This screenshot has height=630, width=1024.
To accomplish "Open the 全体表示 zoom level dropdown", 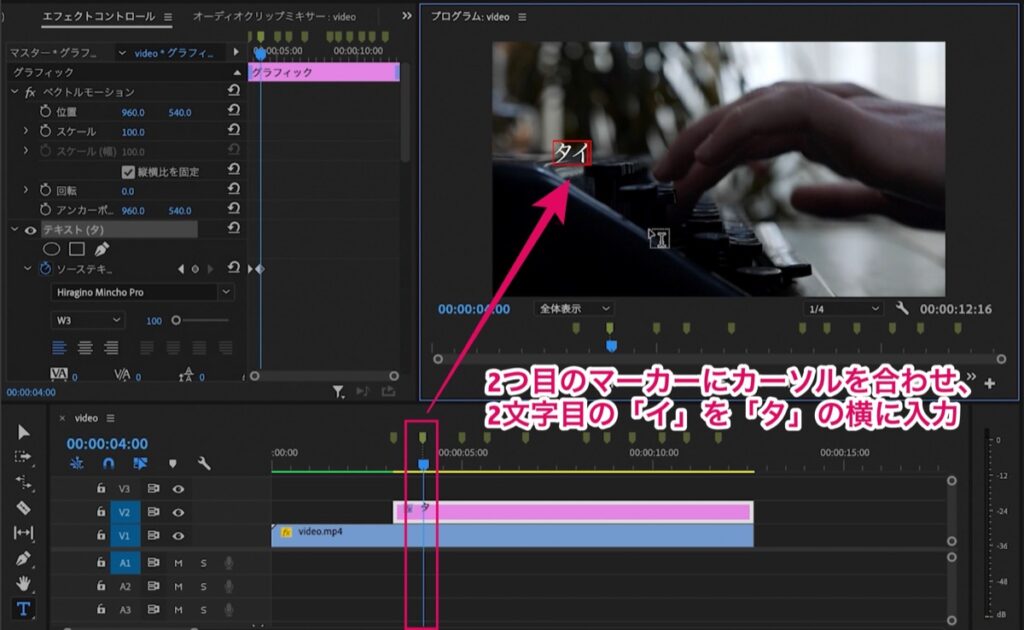I will (574, 308).
